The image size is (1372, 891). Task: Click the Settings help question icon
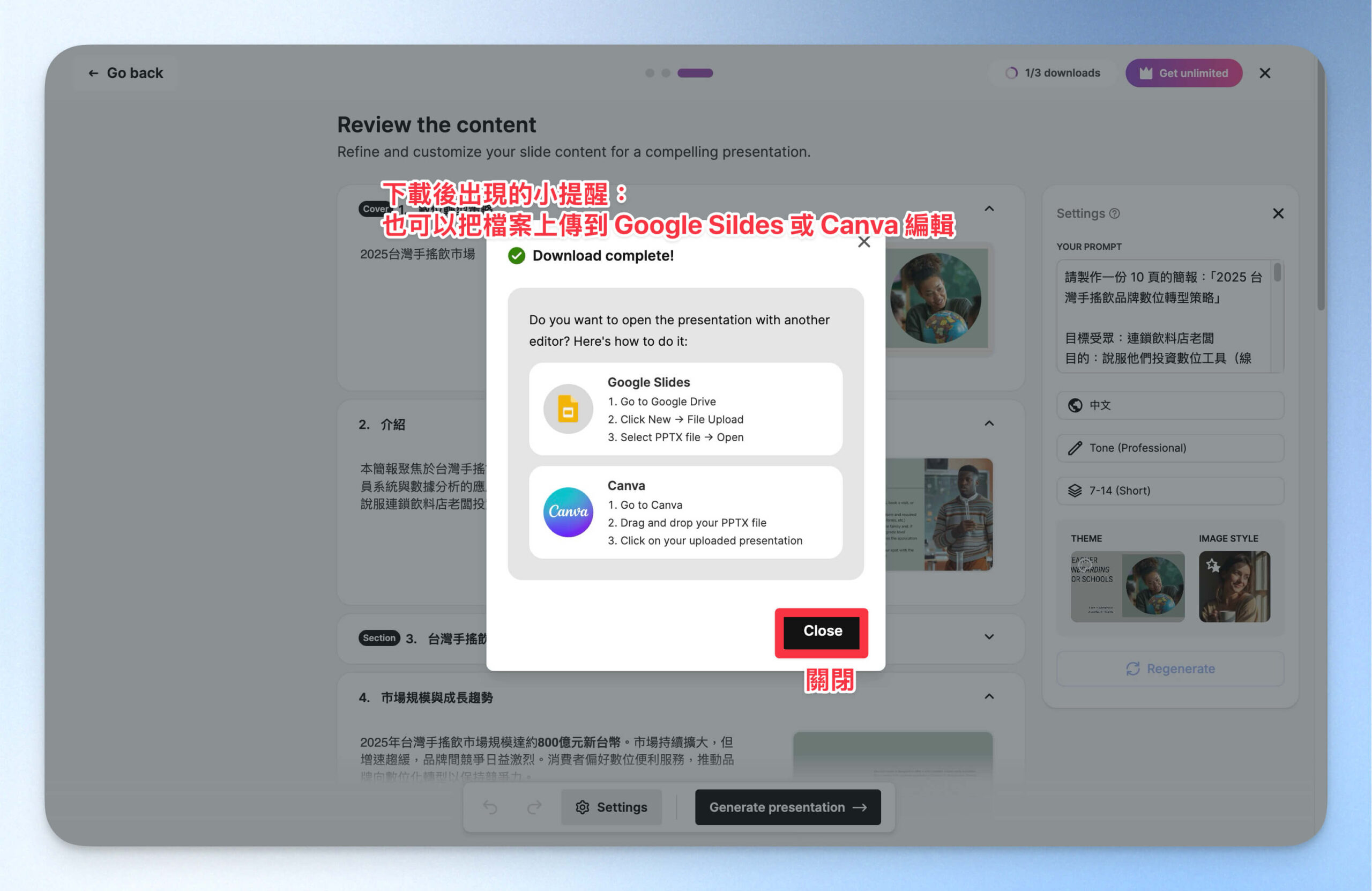pyautogui.click(x=1115, y=214)
